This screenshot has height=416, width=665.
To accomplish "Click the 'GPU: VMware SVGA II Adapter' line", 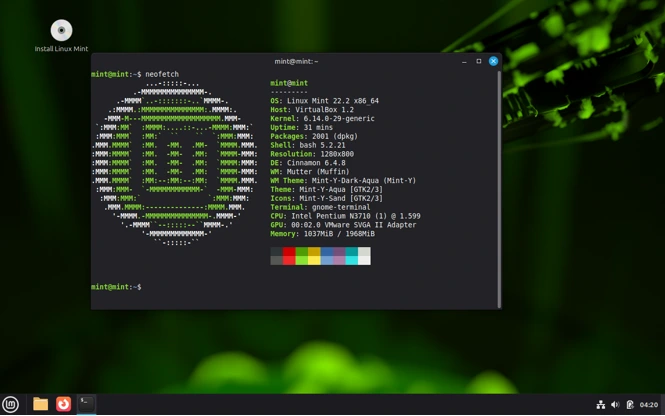I will [x=343, y=226].
